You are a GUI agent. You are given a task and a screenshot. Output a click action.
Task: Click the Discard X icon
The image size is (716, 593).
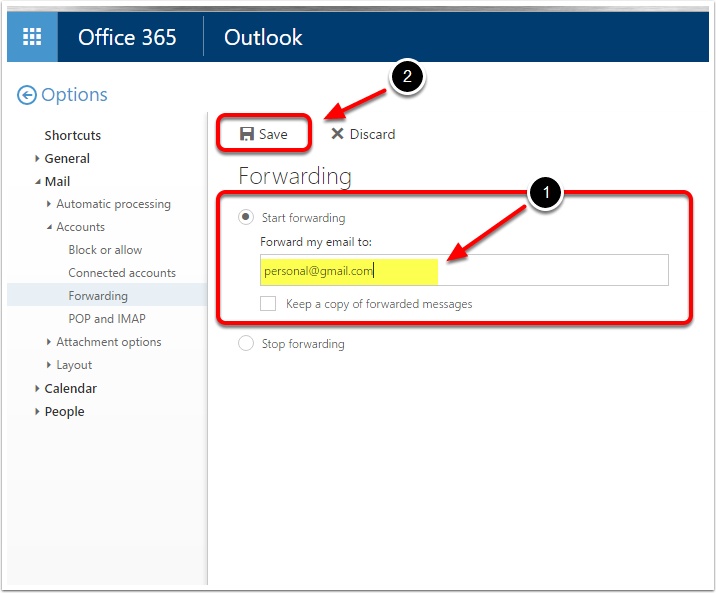(337, 134)
